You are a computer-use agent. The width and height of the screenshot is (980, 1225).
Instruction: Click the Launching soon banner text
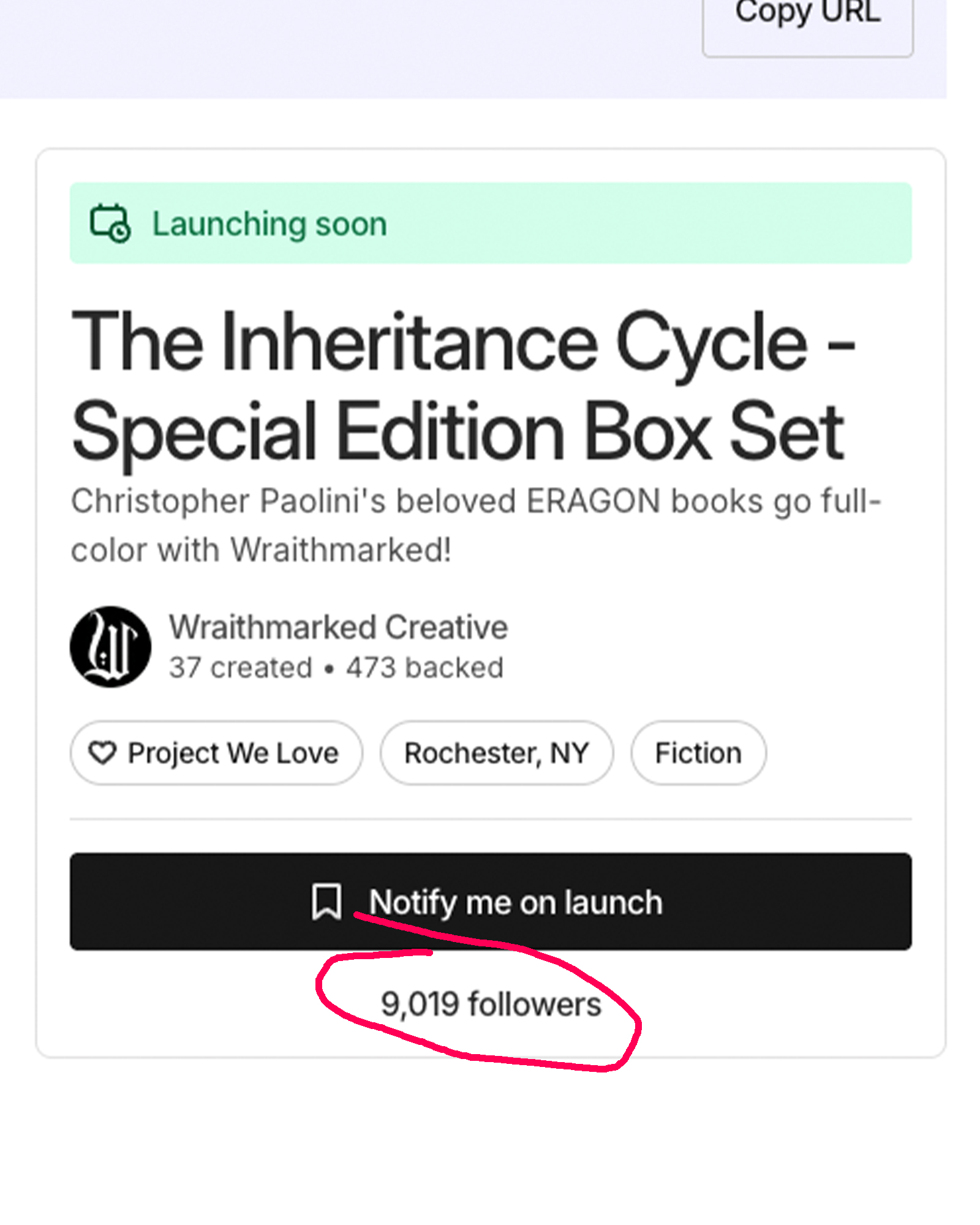[x=269, y=224]
